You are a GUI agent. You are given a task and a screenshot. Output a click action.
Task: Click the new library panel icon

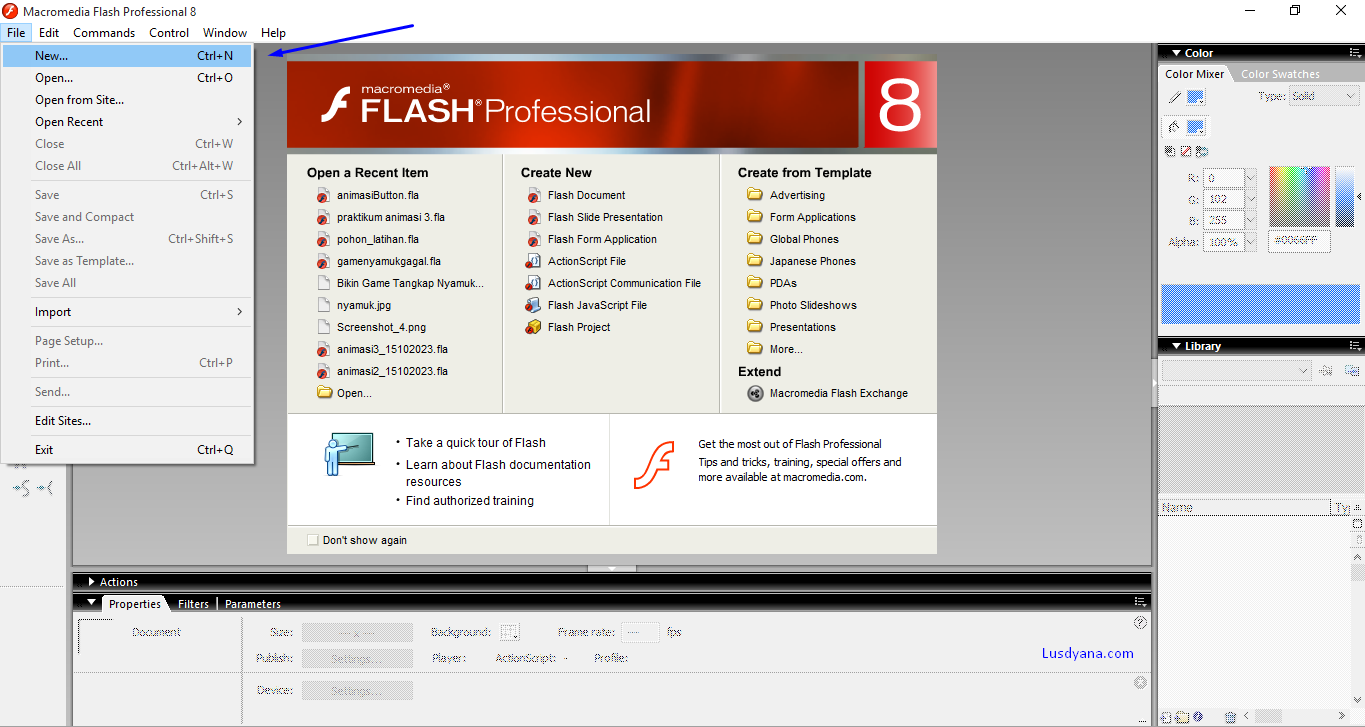[x=1352, y=370]
